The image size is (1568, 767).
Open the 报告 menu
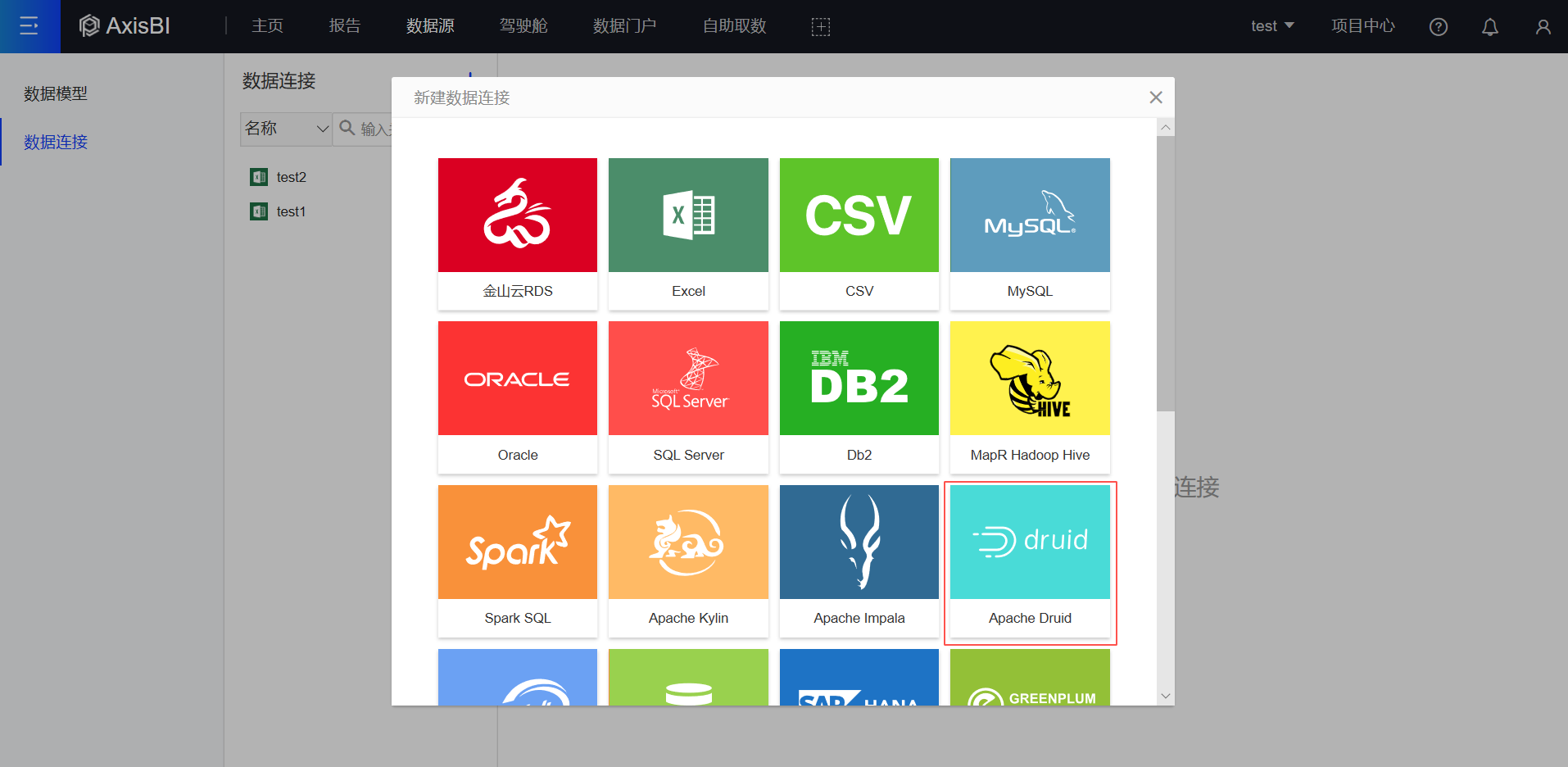click(345, 26)
